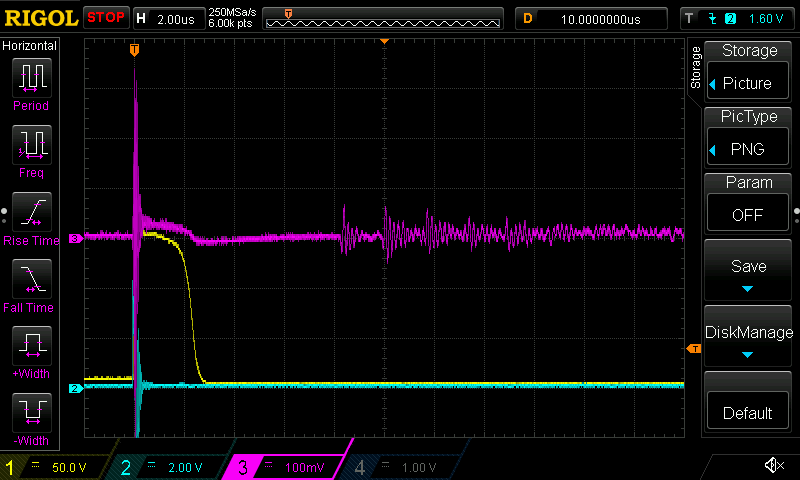Image resolution: width=800 pixels, height=480 pixels.
Task: Click the 6.00k pts memory depth readout
Action: [230, 23]
